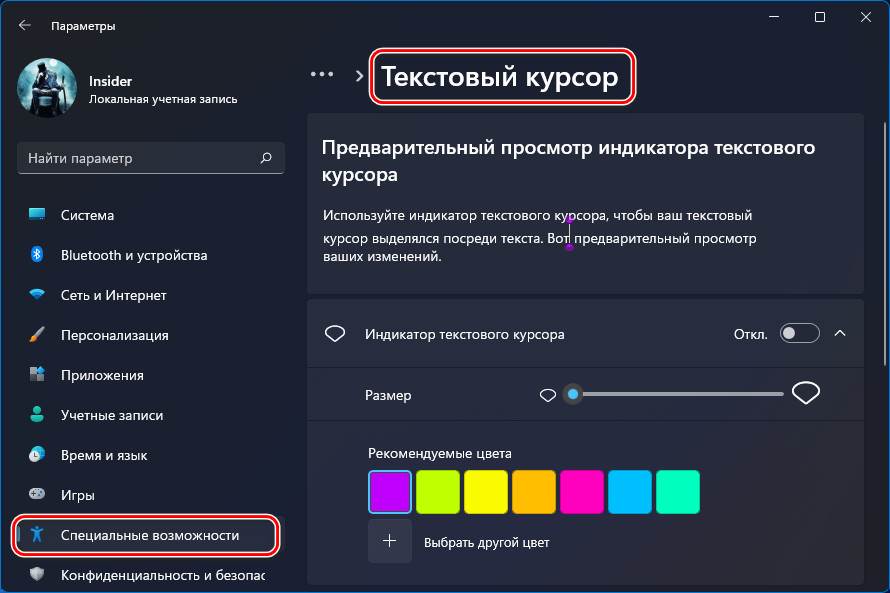Screen dimensions: 890x593
Task: Select the purple recommended color
Action: [x=390, y=492]
